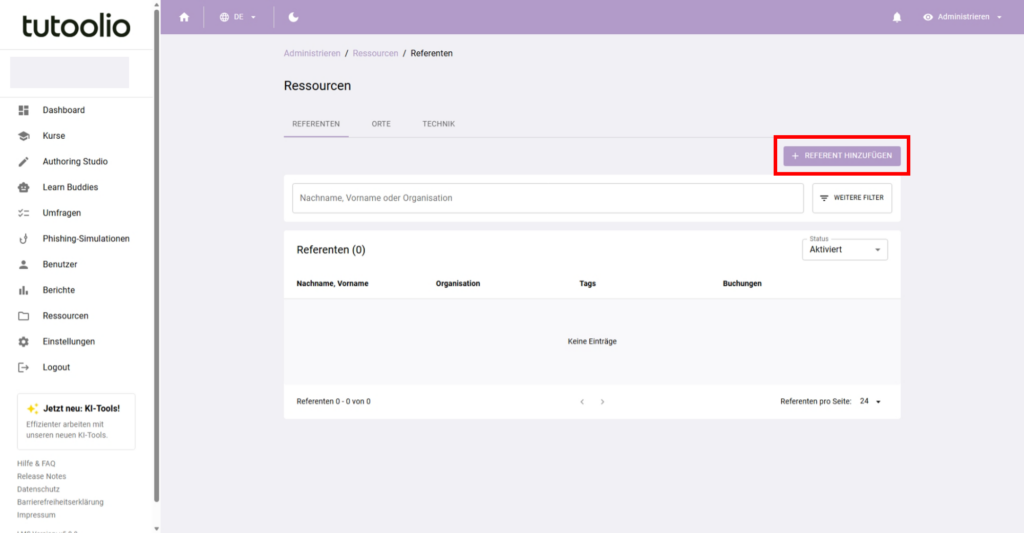Open Referenten pro Seite dropdown
This screenshot has width=1024, height=533.
(x=871, y=402)
